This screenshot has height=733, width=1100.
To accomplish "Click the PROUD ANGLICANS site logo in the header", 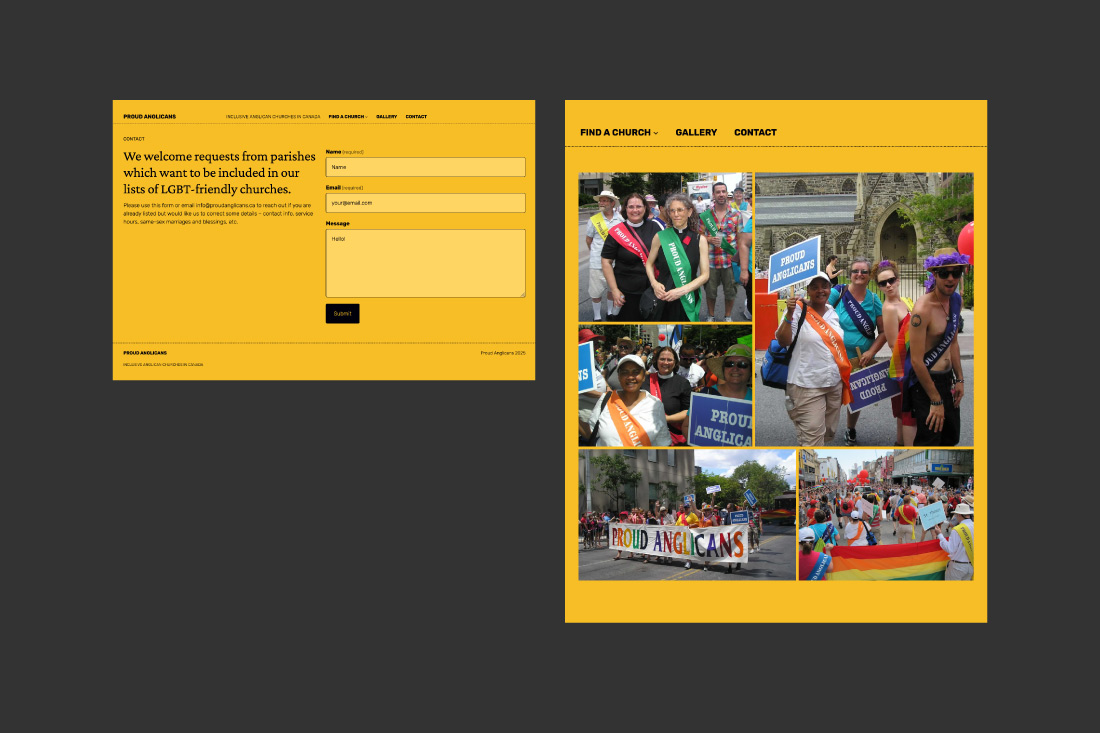I will 148,116.
